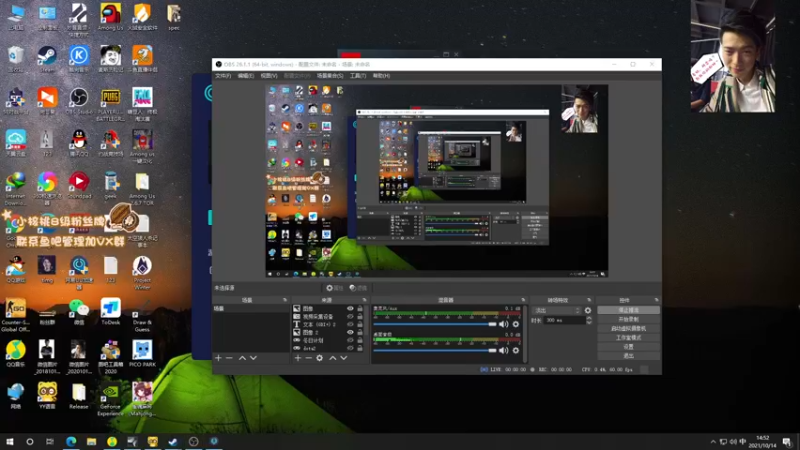Open the File (文件) menu in OBS

223,76
